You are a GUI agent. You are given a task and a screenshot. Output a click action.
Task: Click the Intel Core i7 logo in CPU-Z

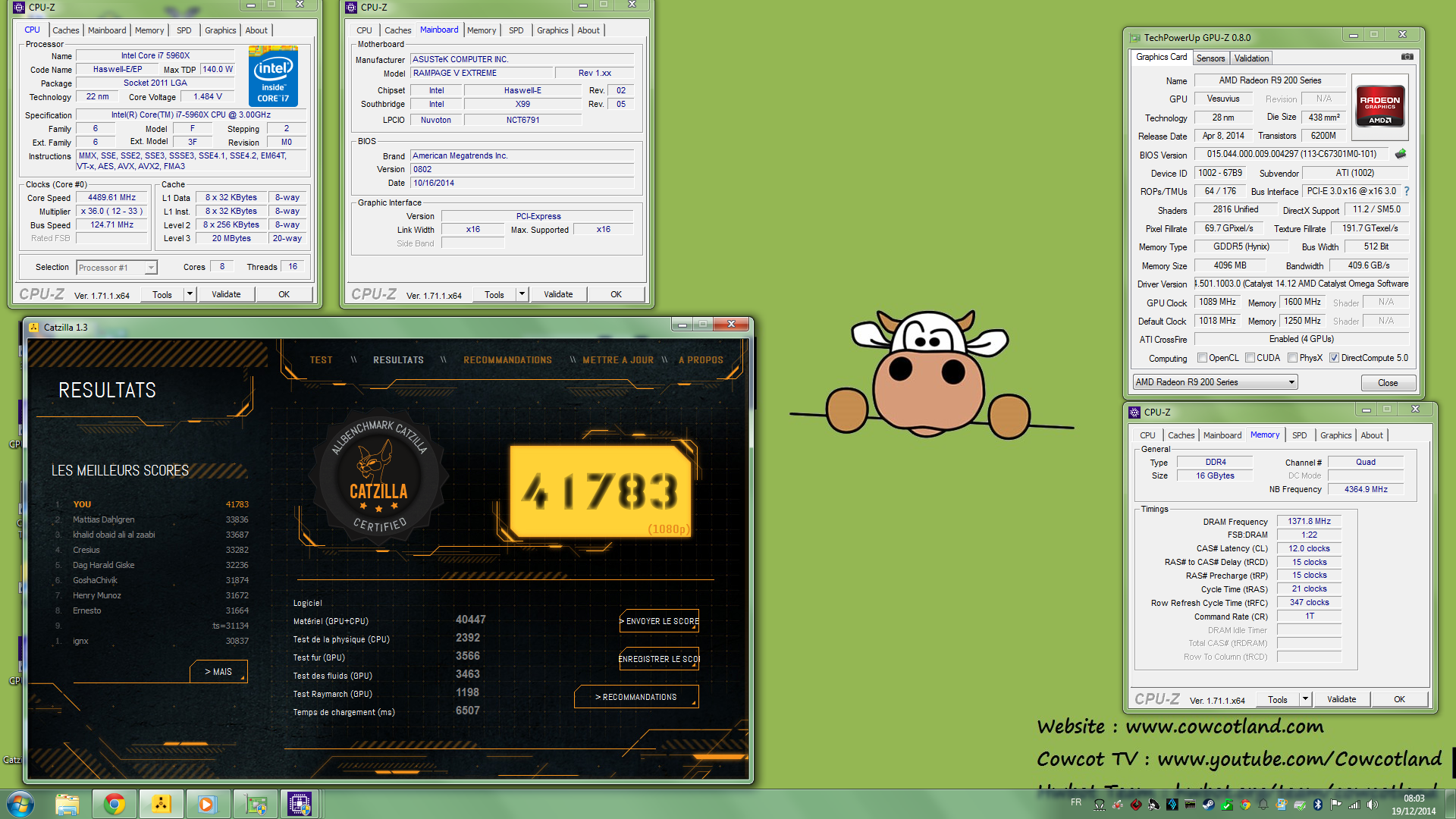click(273, 76)
